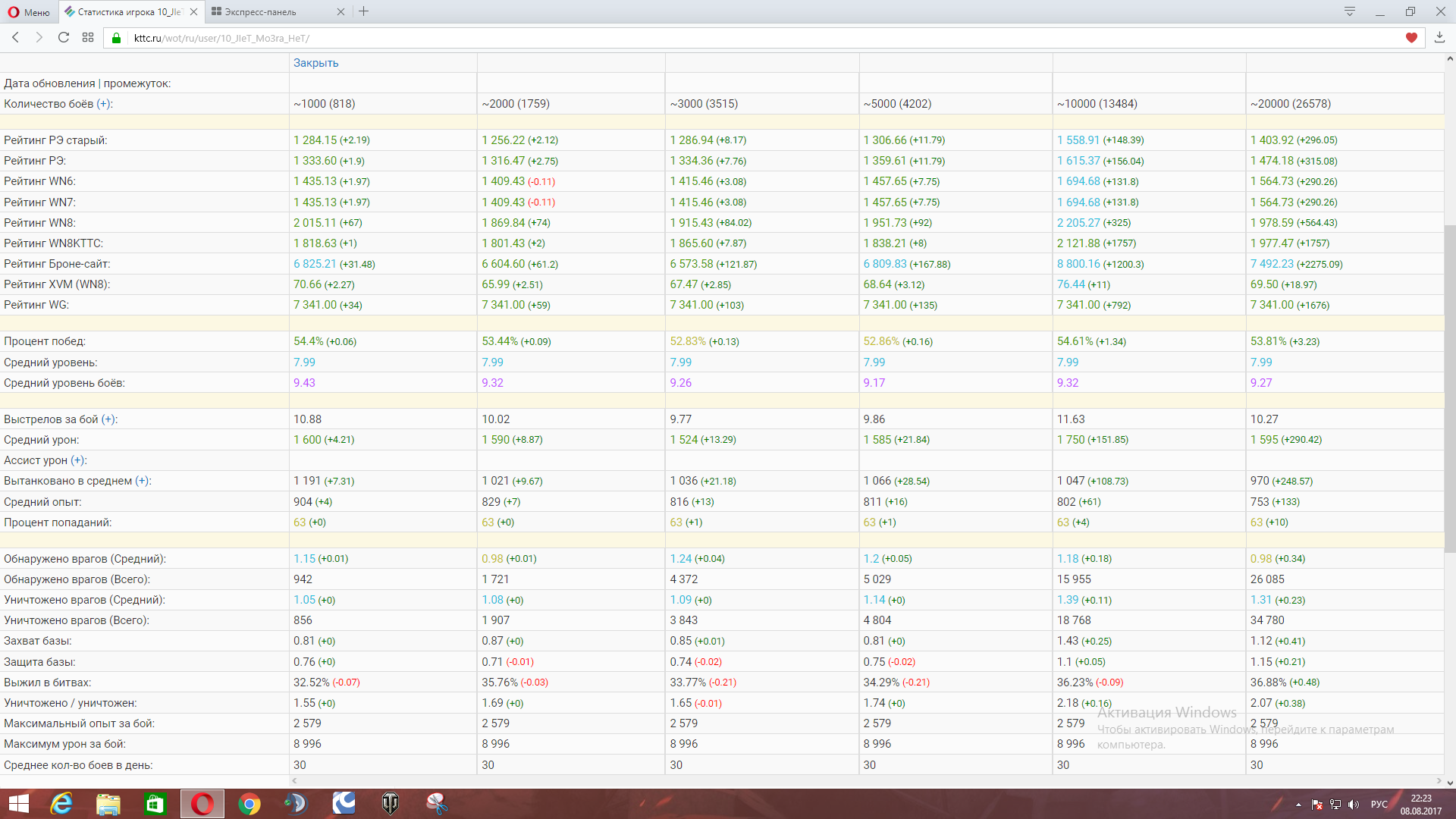Screen dimensions: 1456x819
Task: Open File Explorer from taskbar
Action: click(x=108, y=804)
